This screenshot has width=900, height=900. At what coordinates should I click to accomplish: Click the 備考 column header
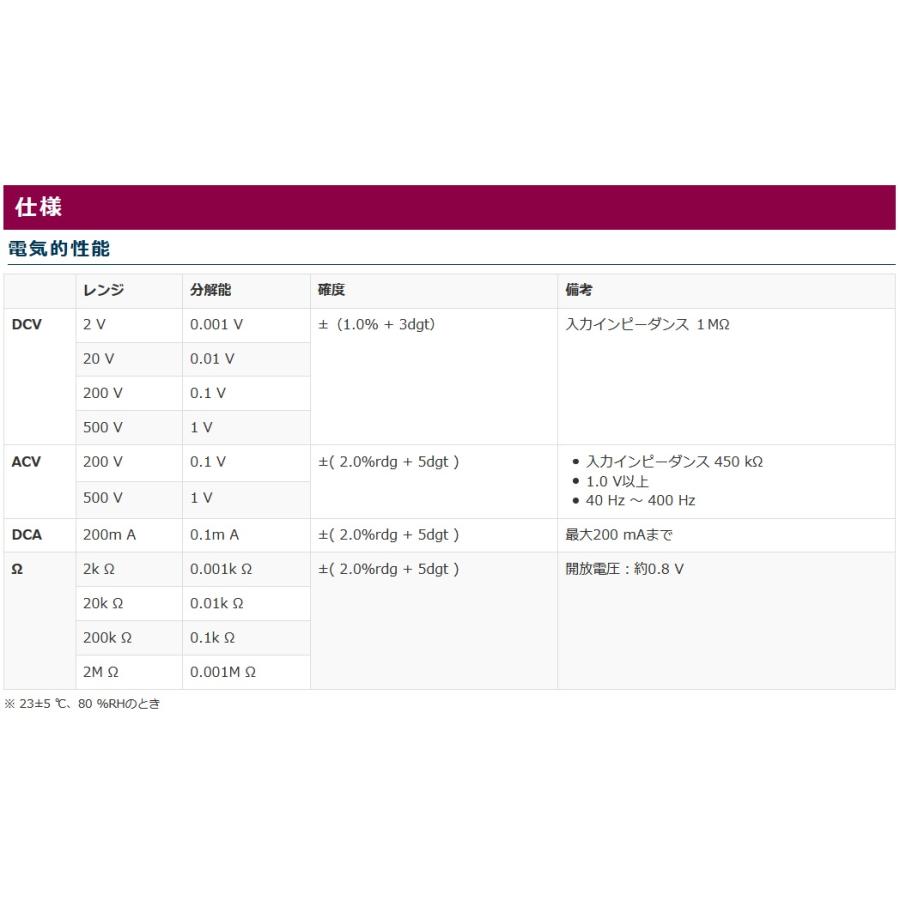[x=579, y=290]
